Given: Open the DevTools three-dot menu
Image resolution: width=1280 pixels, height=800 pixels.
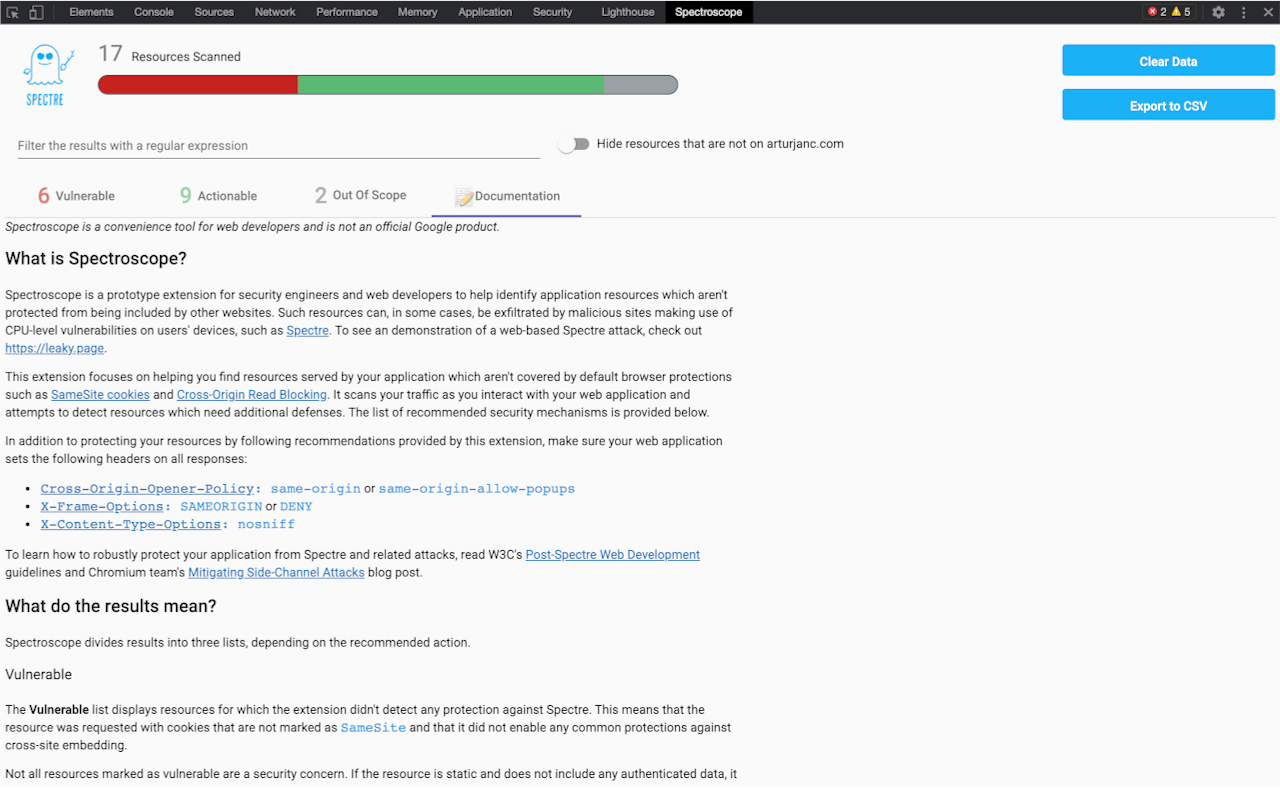Looking at the screenshot, I should pyautogui.click(x=1244, y=12).
